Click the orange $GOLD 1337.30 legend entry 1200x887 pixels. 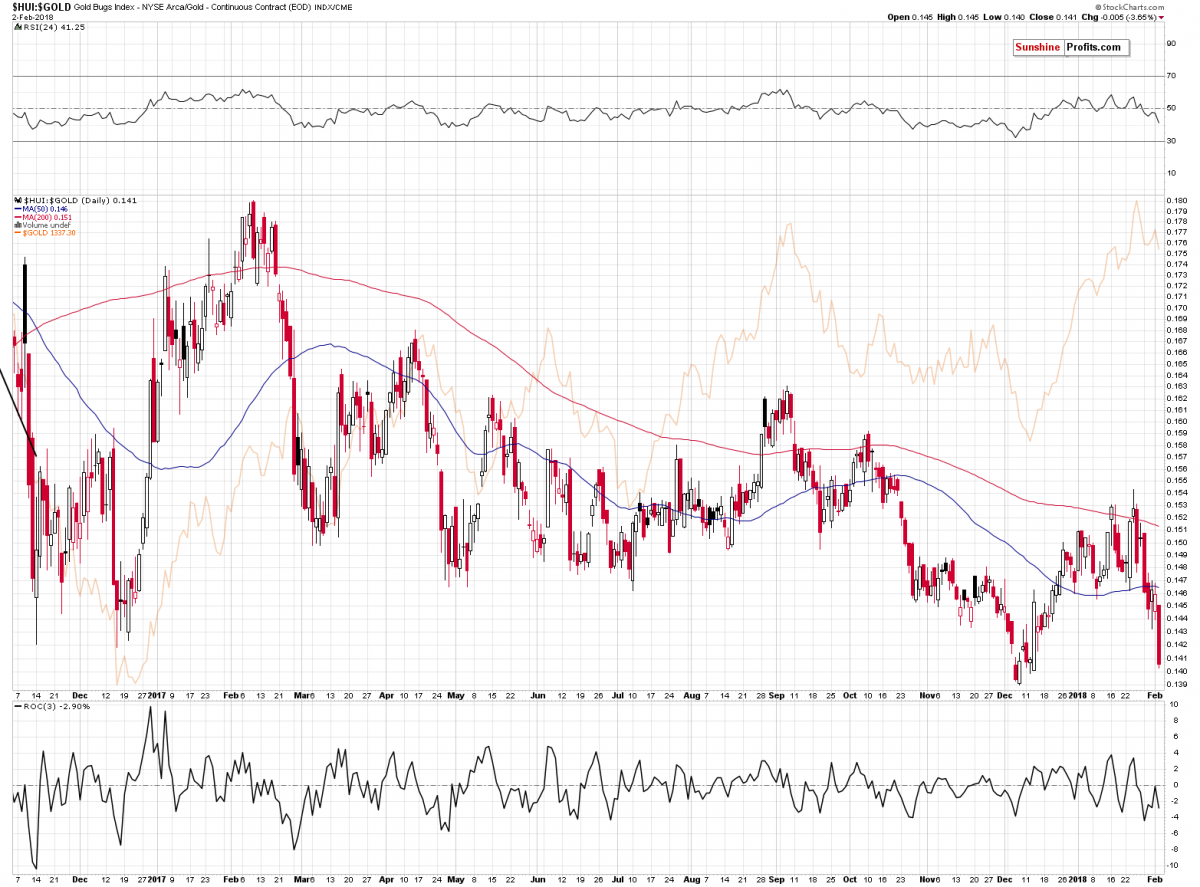tap(46, 232)
